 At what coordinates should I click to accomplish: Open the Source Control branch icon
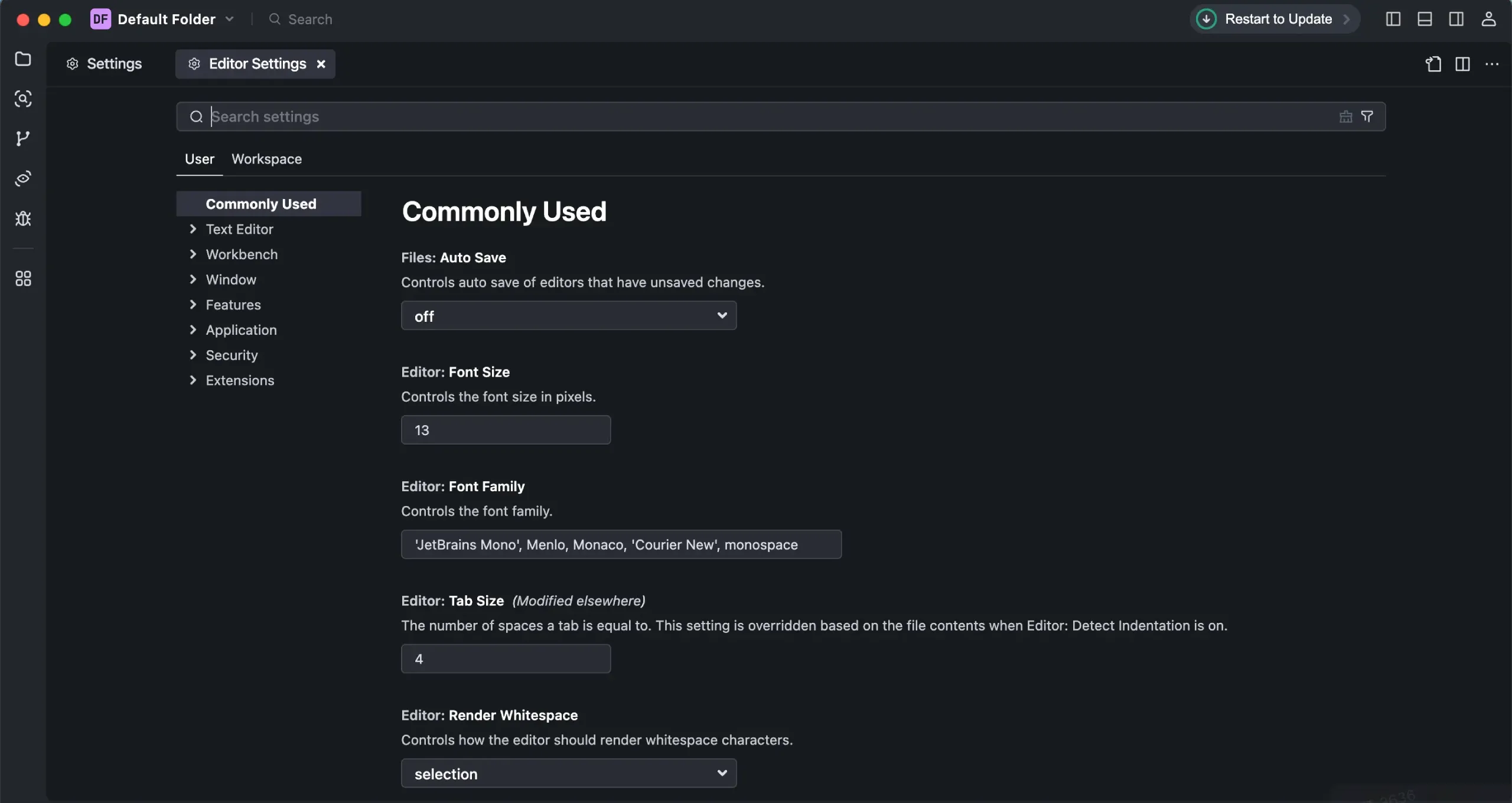[x=23, y=138]
